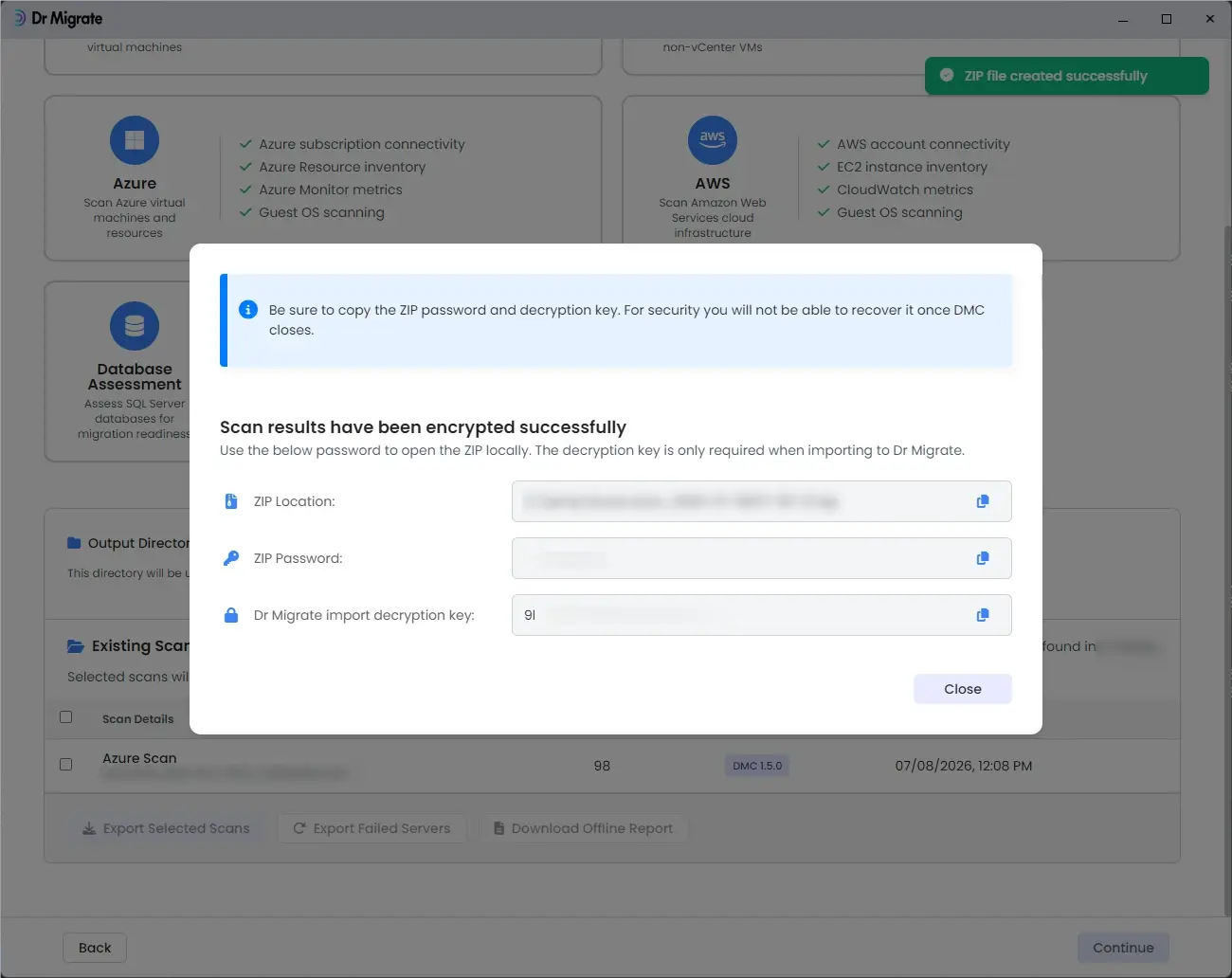The height and width of the screenshot is (978, 1232).
Task: Click the import decryption key field
Action: pos(762,615)
